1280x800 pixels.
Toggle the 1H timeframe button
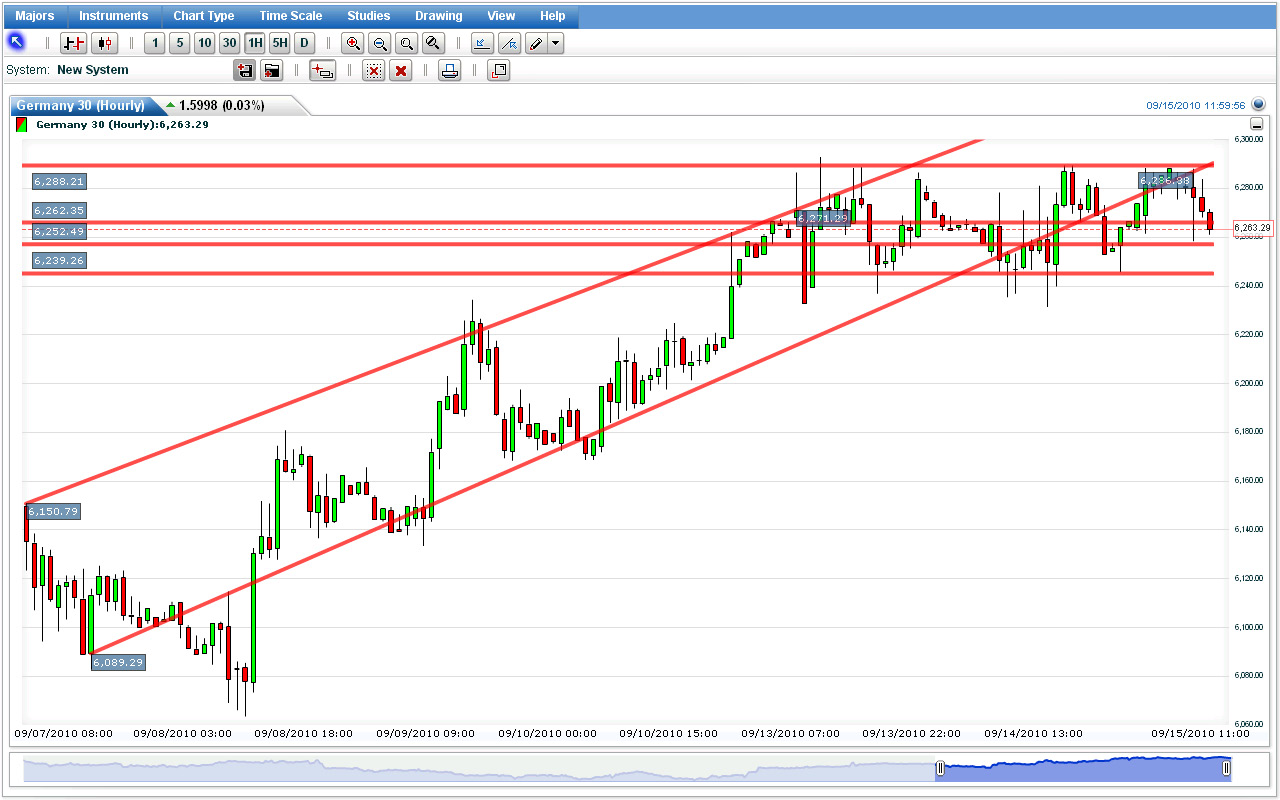(x=255, y=43)
